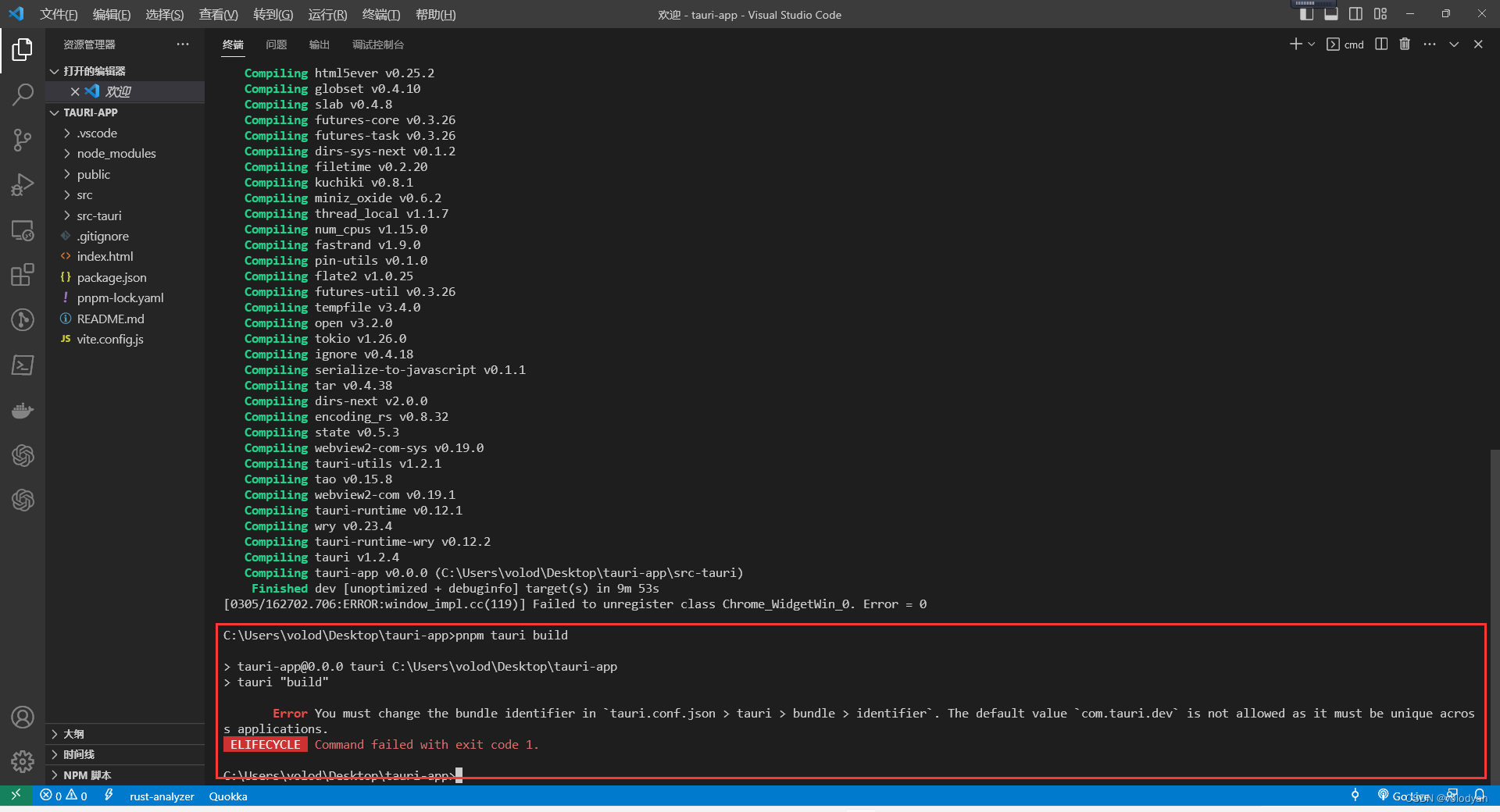Open errors and warnings count in status bar
The image size is (1500, 812).
click(x=63, y=796)
